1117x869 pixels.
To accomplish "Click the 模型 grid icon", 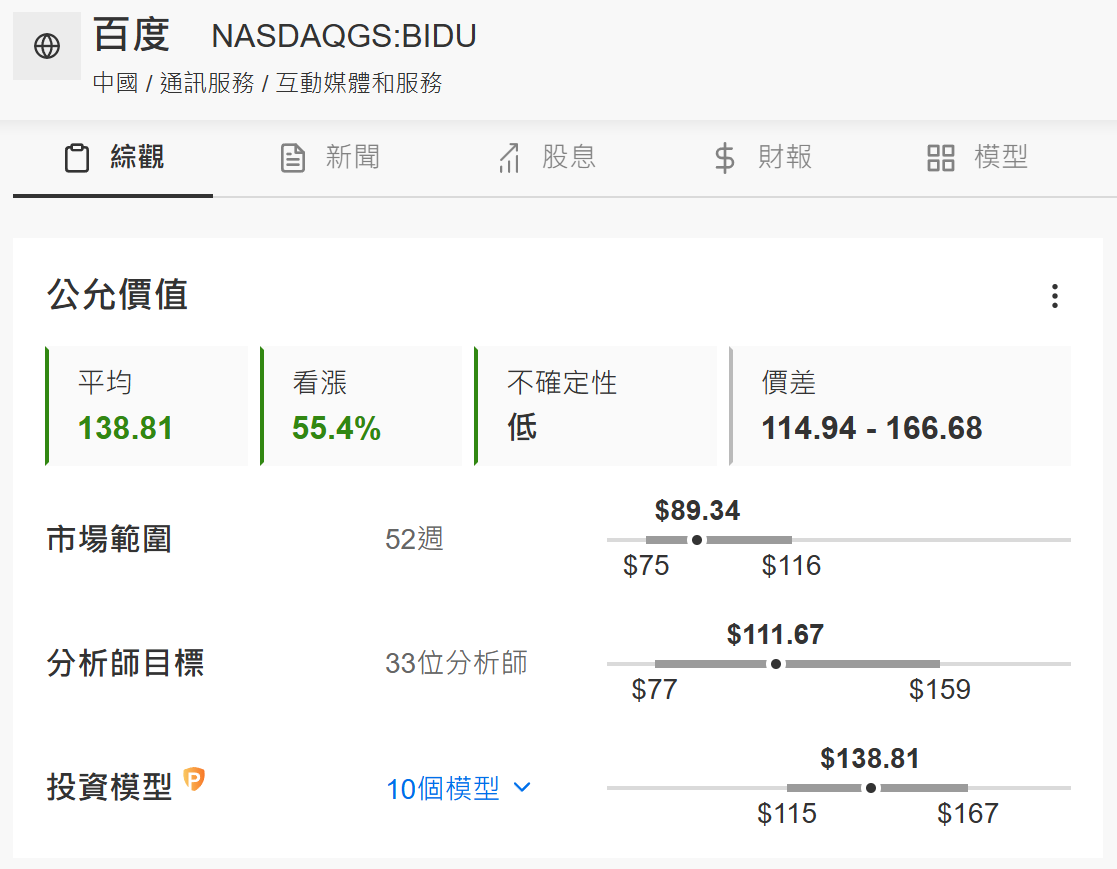I will tap(940, 158).
